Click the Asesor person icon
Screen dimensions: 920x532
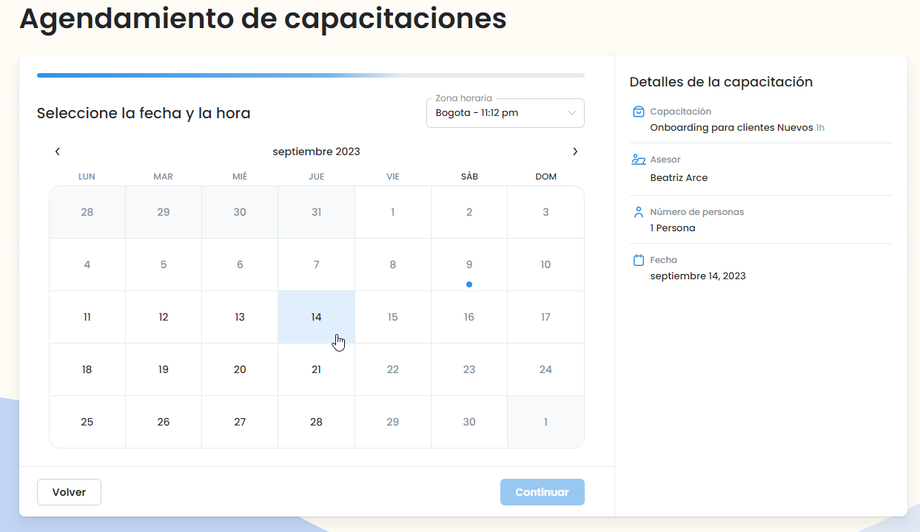tap(638, 160)
